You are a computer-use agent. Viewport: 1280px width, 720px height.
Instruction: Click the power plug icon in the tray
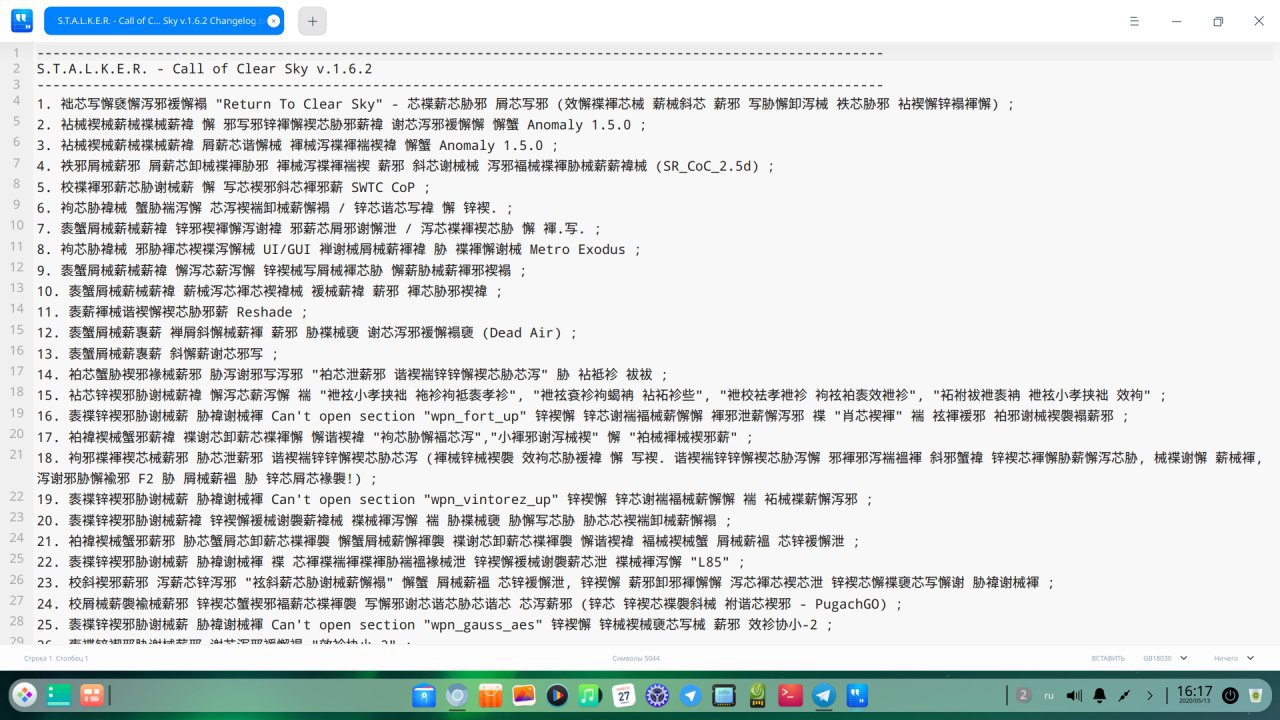(x=1125, y=695)
